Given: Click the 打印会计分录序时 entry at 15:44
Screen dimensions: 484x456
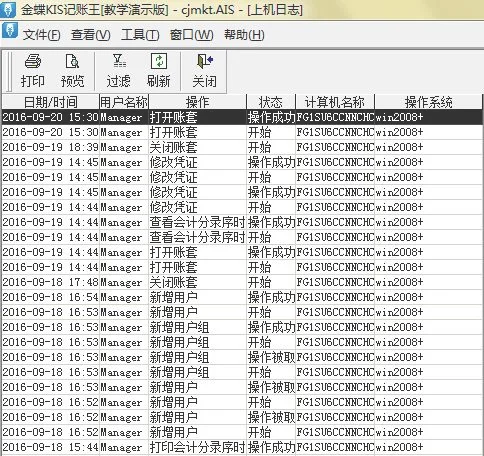Looking at the screenshot, I should coord(197,447).
